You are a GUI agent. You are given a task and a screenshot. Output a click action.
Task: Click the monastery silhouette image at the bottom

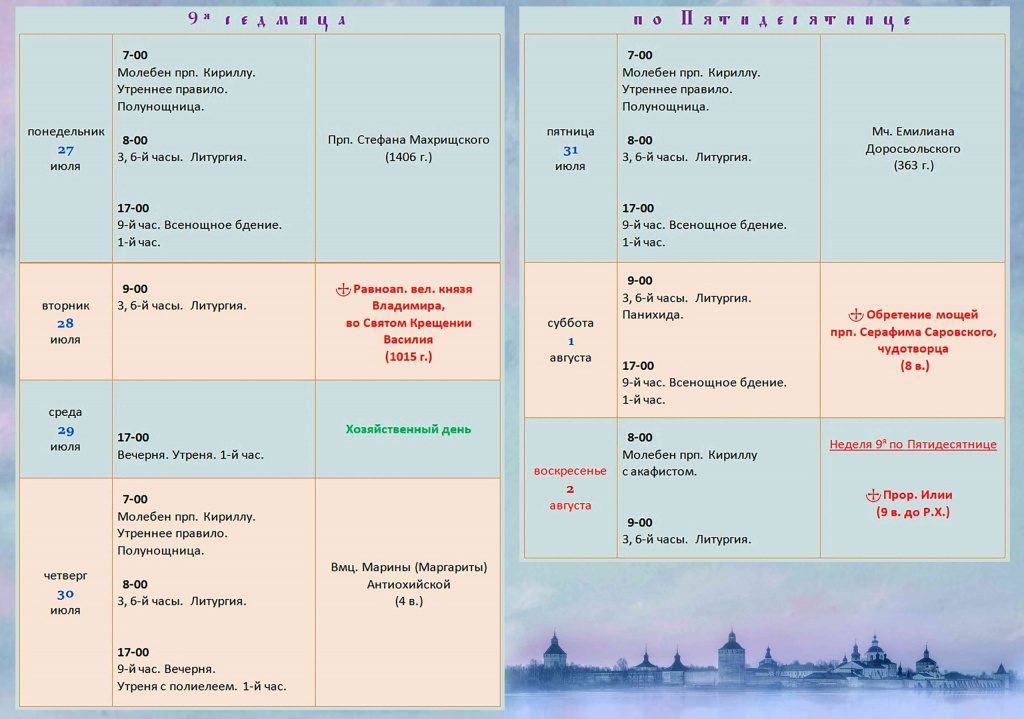(x=764, y=663)
